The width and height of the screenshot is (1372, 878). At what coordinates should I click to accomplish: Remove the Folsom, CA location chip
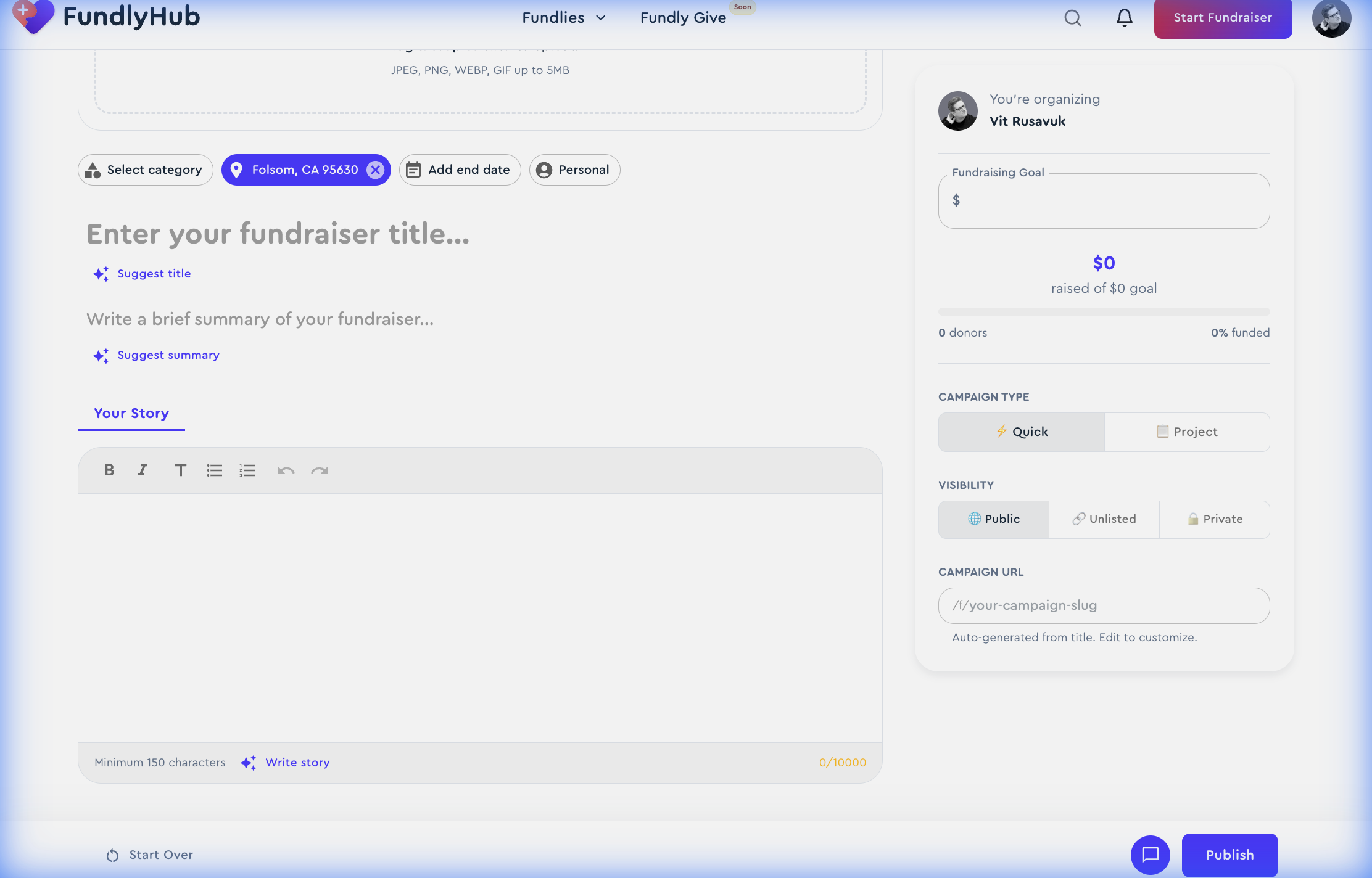coord(375,170)
